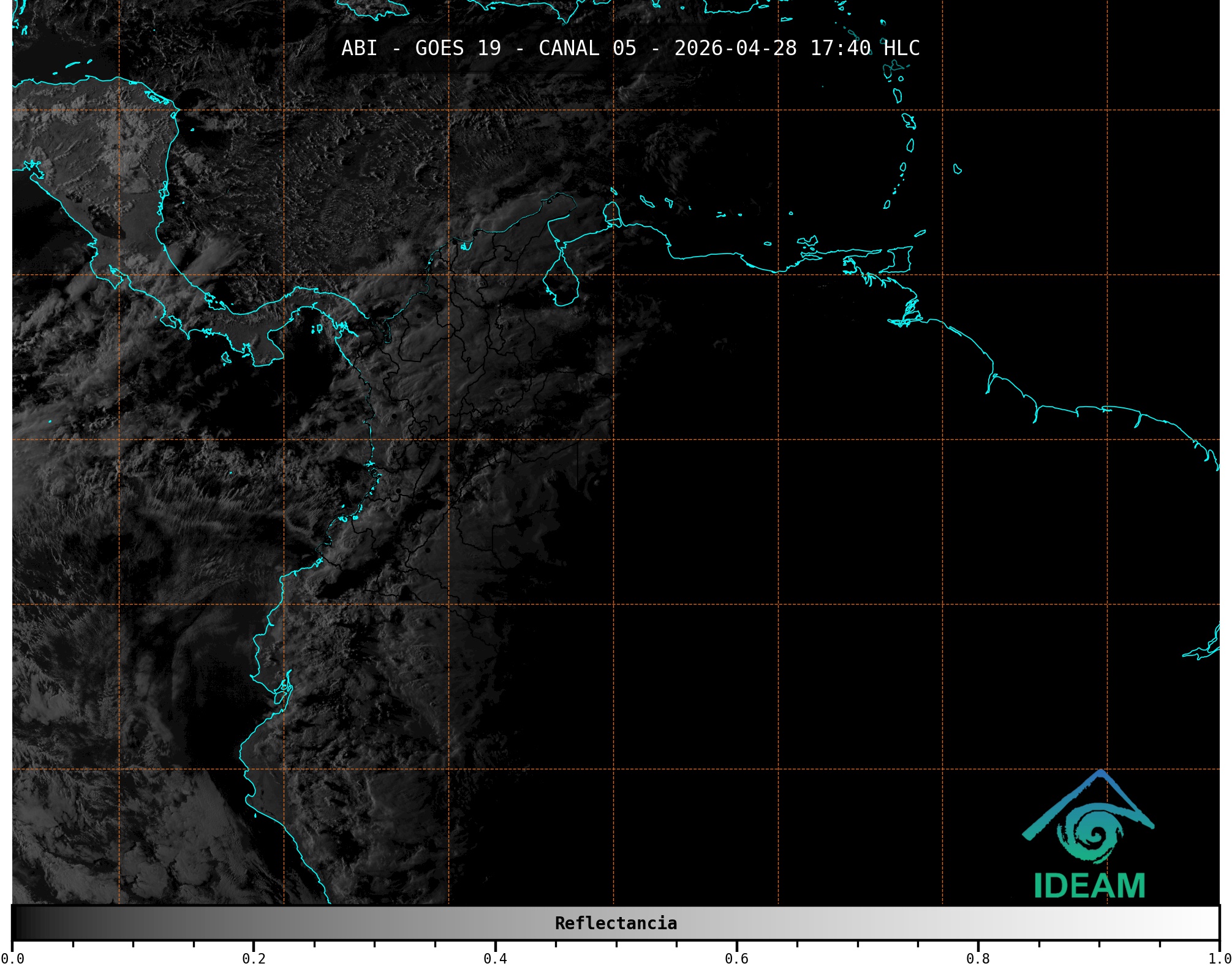The height and width of the screenshot is (966, 1232).
Task: Click the 0.4 tick label on colorbar
Action: click(x=495, y=958)
